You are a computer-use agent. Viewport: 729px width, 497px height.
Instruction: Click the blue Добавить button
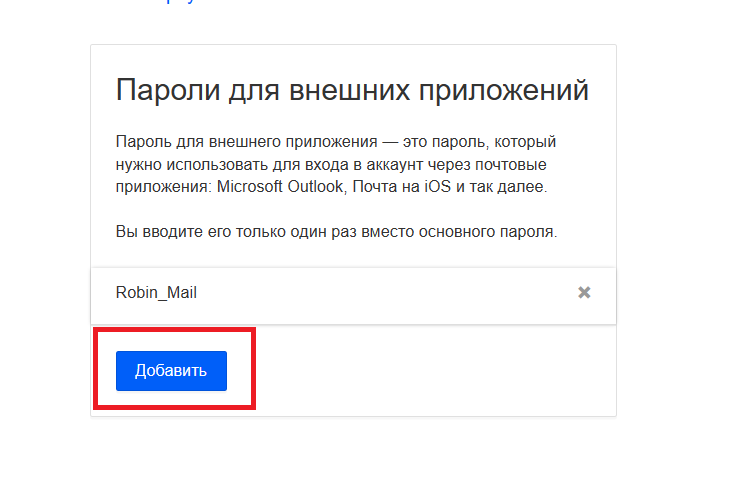click(x=171, y=371)
